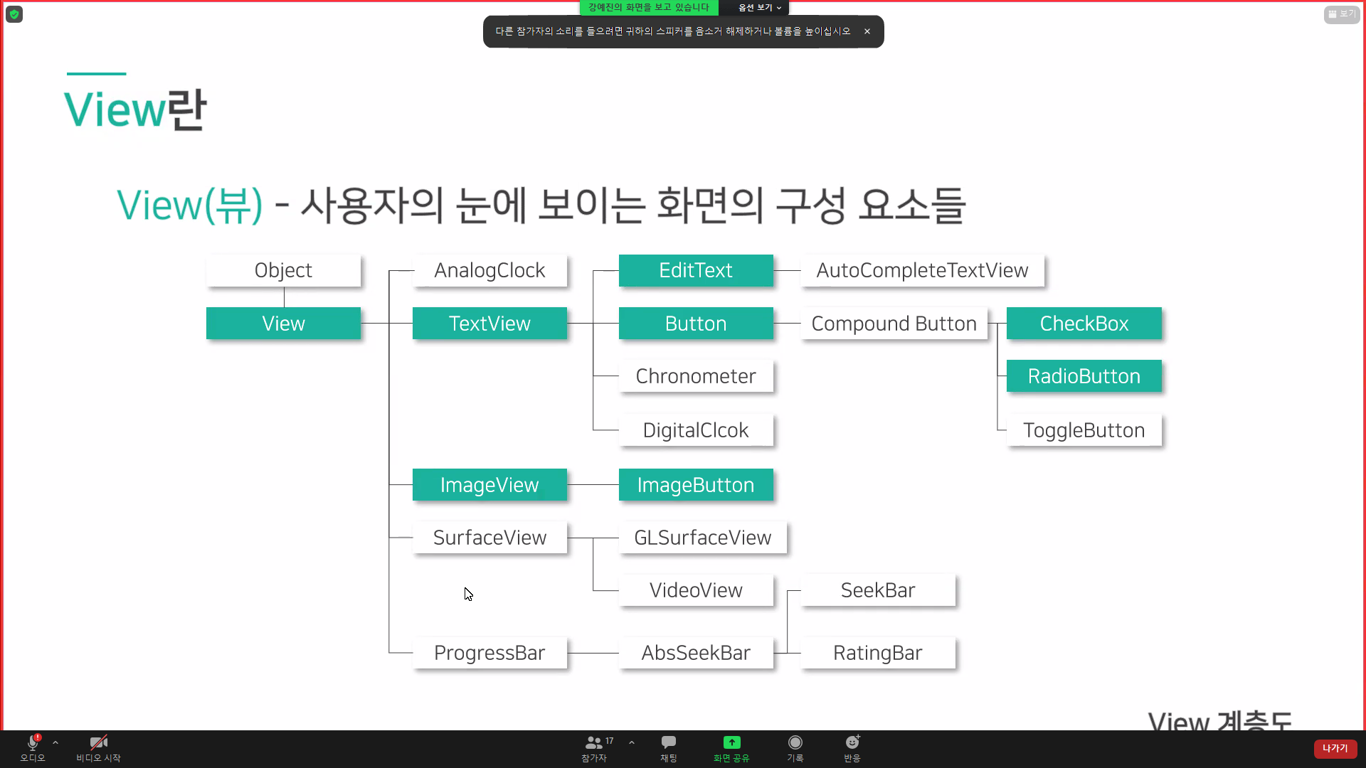Select the SeekBar box
The image size is (1366, 768).
[878, 590]
